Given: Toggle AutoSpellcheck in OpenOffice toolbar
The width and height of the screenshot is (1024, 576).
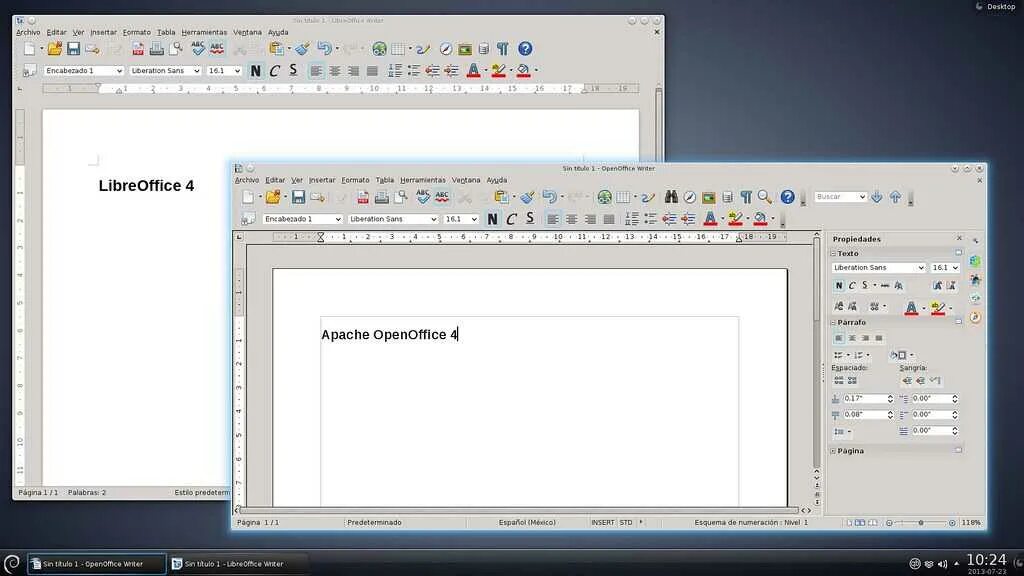Looking at the screenshot, I should click(x=441, y=197).
